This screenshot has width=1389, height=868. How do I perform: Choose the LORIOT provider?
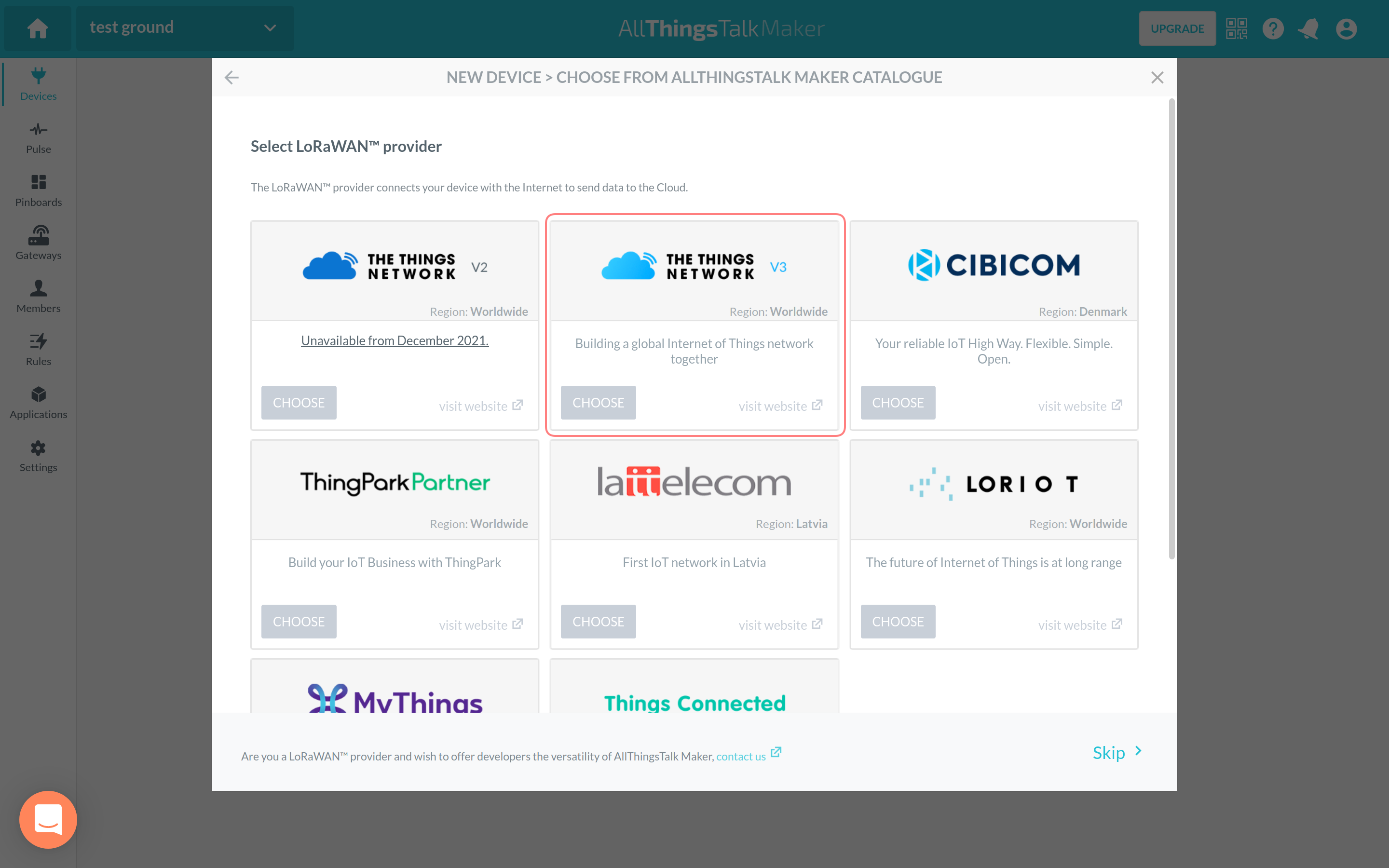pyautogui.click(x=897, y=621)
